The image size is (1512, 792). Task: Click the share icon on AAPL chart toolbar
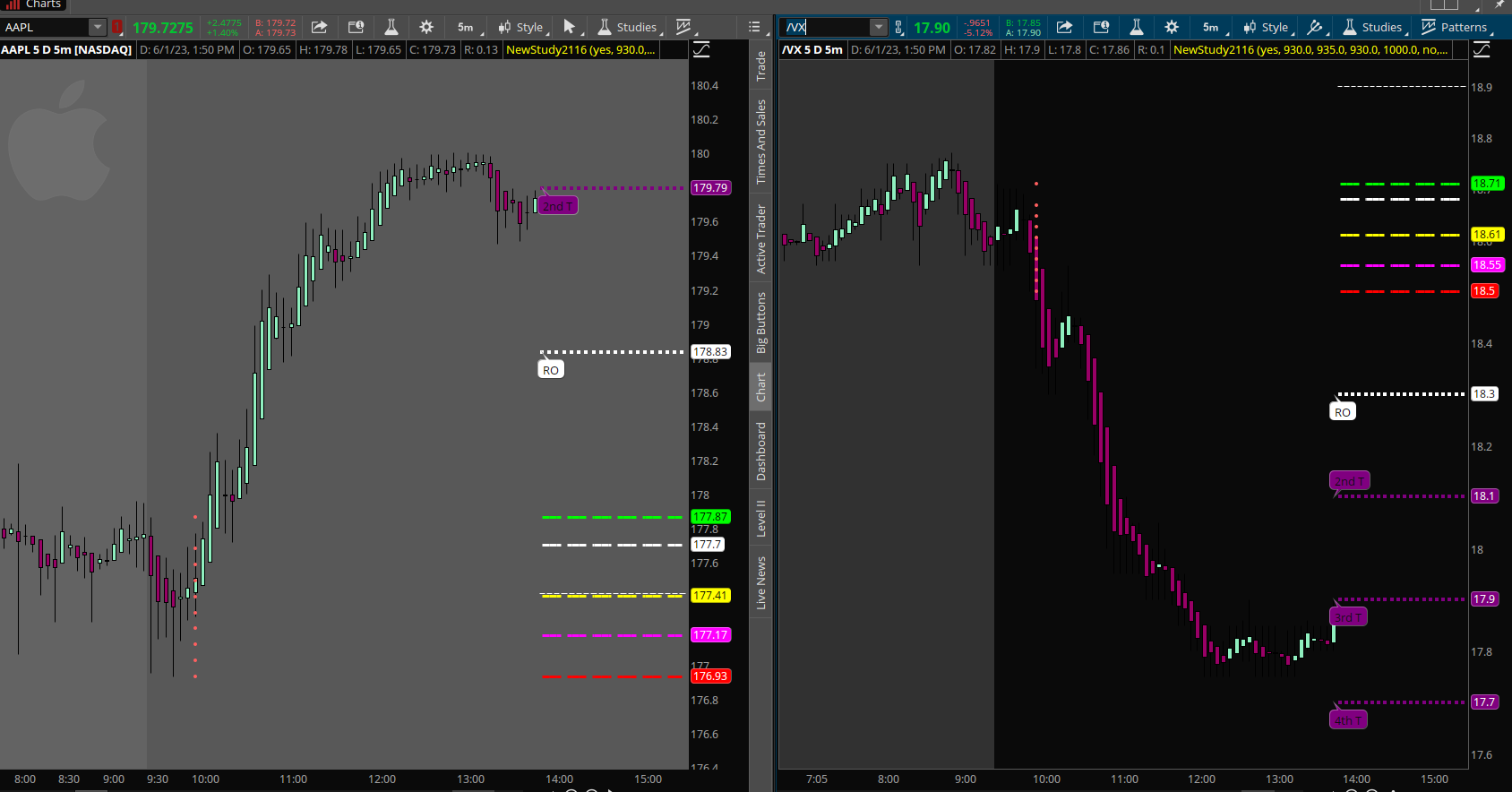pyautogui.click(x=319, y=27)
